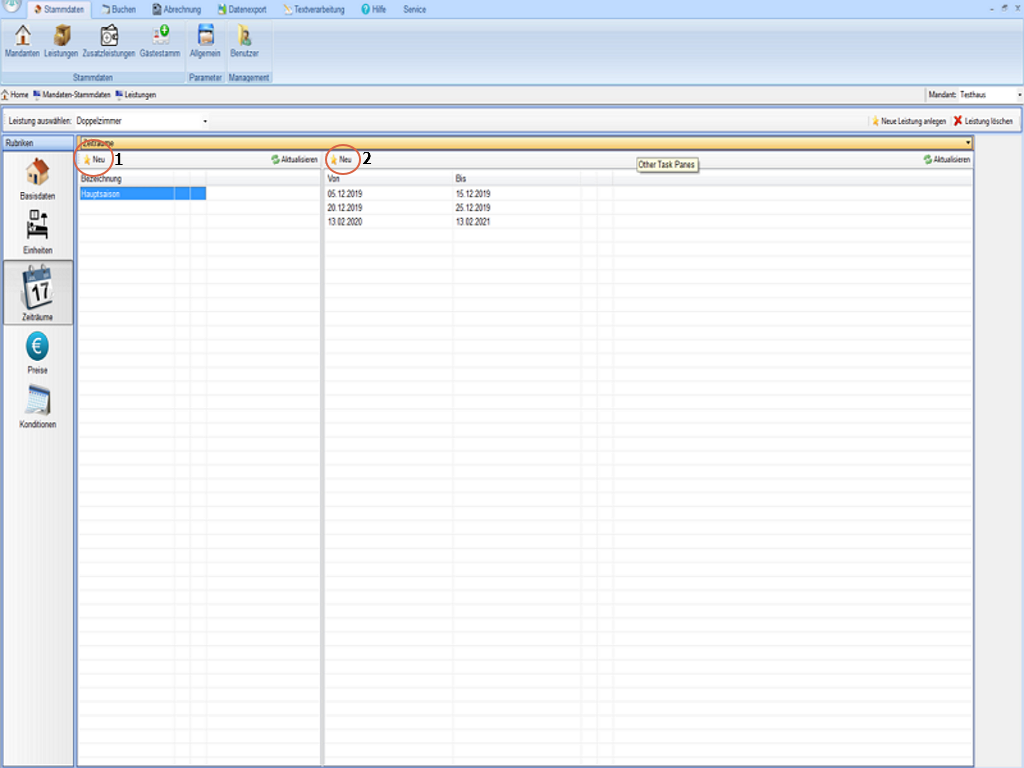
Task: Select Basisdaten in the Rubriken sidebar
Action: tap(38, 180)
